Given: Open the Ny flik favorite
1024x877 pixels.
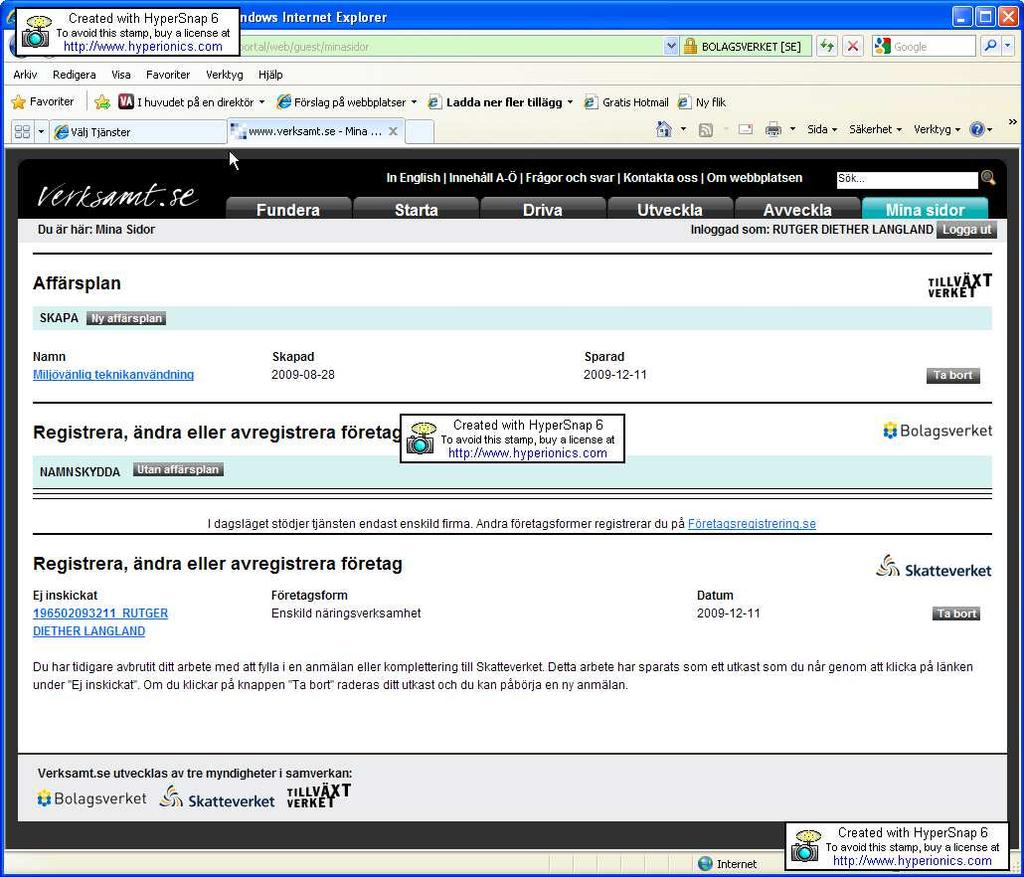Looking at the screenshot, I should (x=702, y=102).
